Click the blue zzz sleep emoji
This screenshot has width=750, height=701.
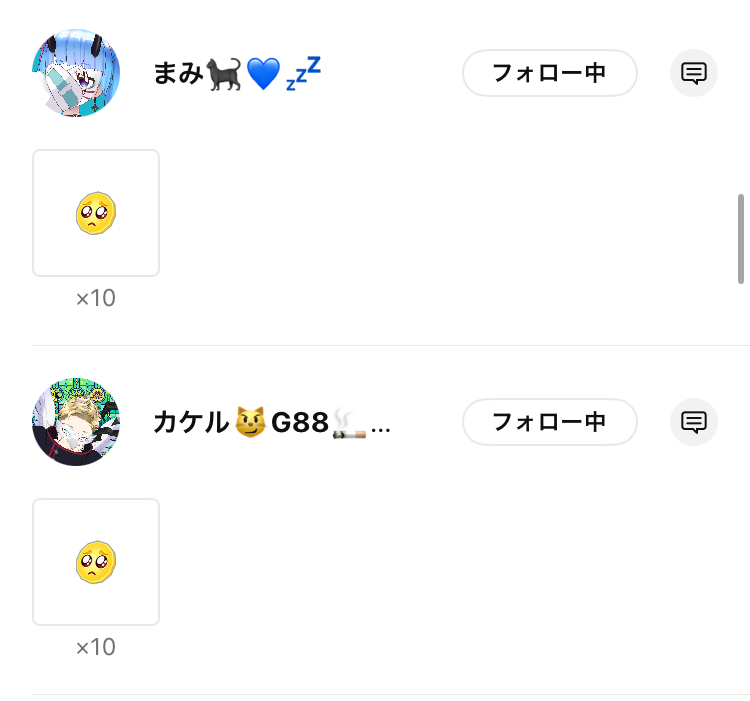pos(303,73)
